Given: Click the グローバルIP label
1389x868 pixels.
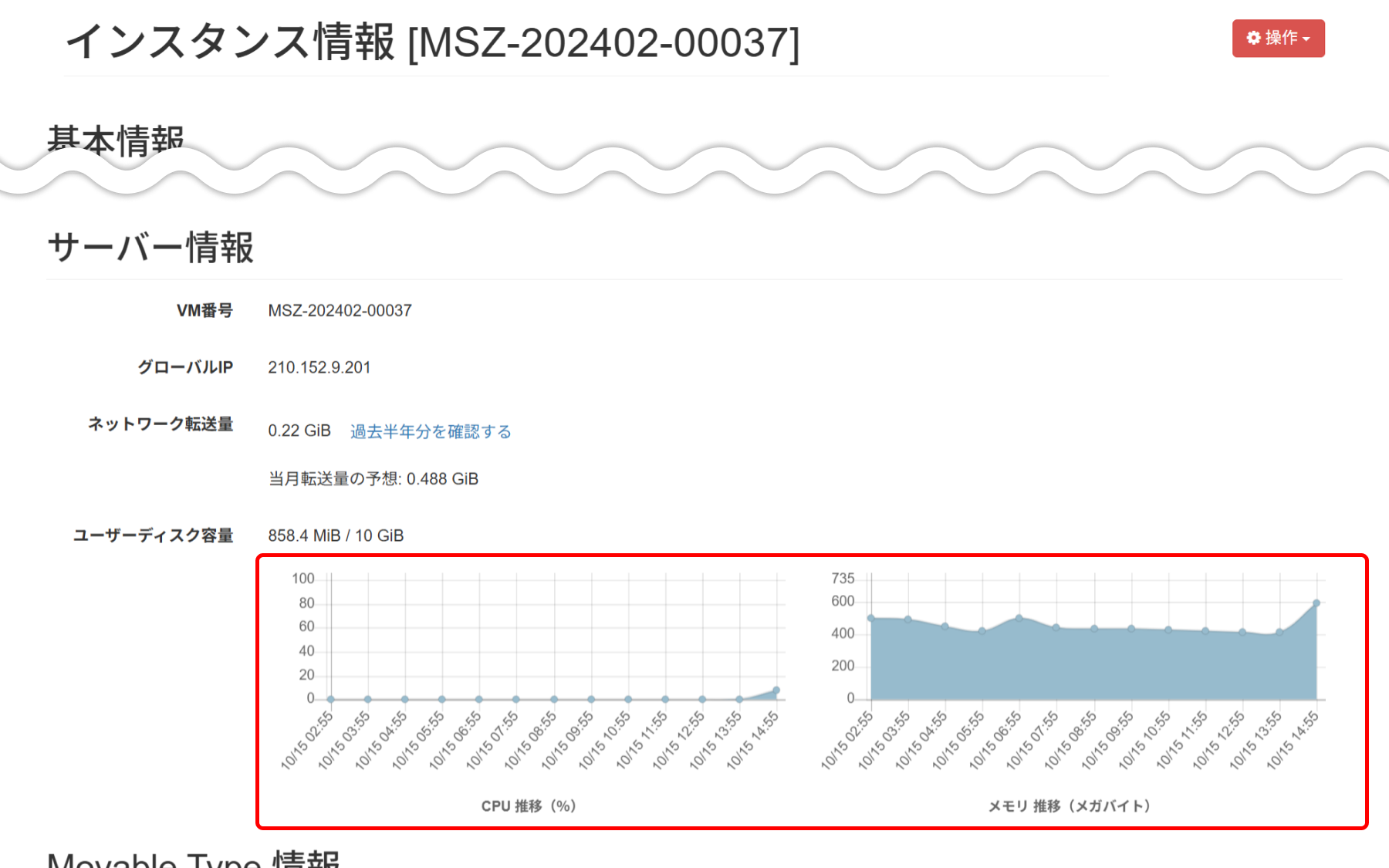Looking at the screenshot, I should pyautogui.click(x=185, y=367).
